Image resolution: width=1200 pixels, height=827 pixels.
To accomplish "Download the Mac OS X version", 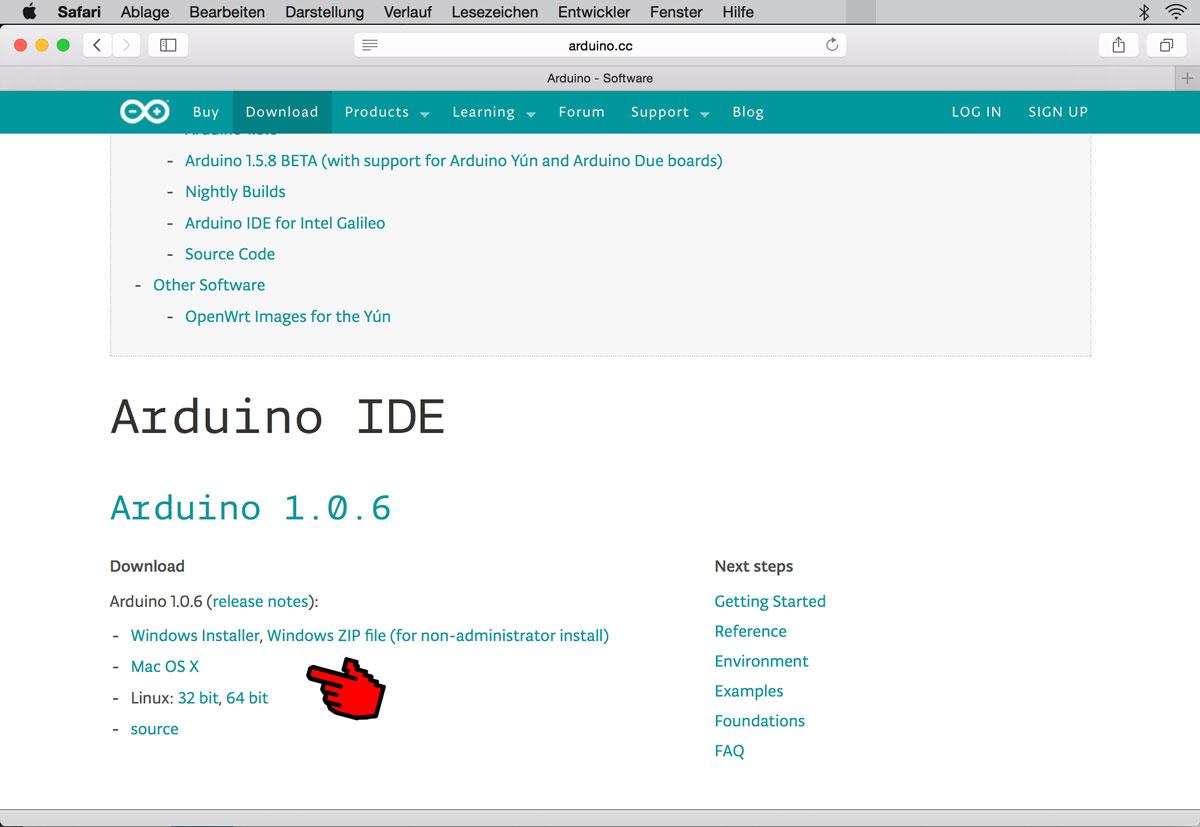I will [x=165, y=666].
